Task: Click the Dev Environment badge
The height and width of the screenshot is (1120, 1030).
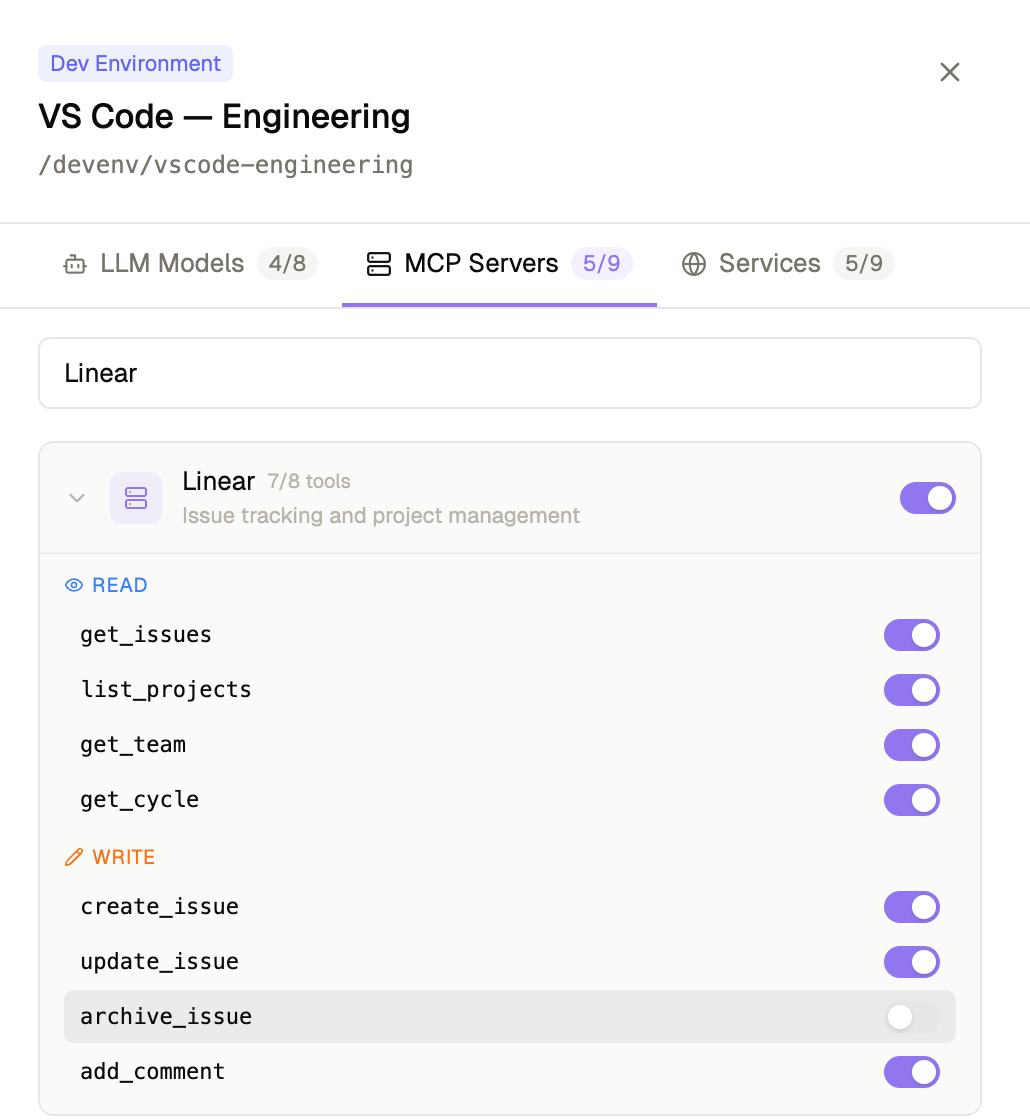Action: 135,63
